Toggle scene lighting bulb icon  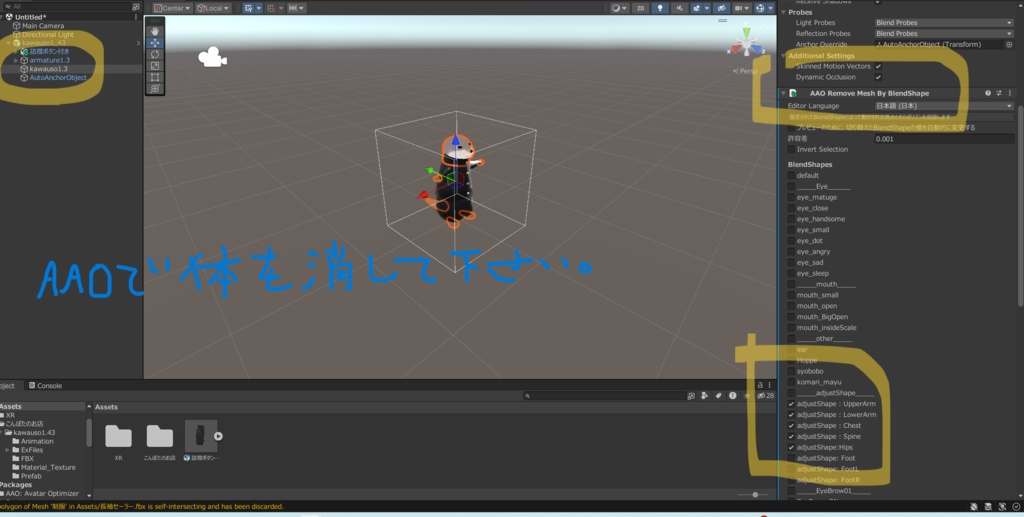tap(659, 8)
